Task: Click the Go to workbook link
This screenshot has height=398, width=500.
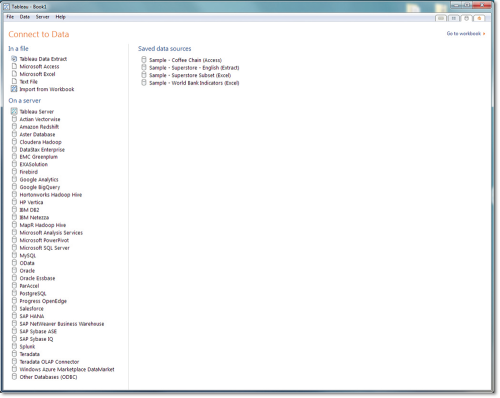Action: point(466,34)
